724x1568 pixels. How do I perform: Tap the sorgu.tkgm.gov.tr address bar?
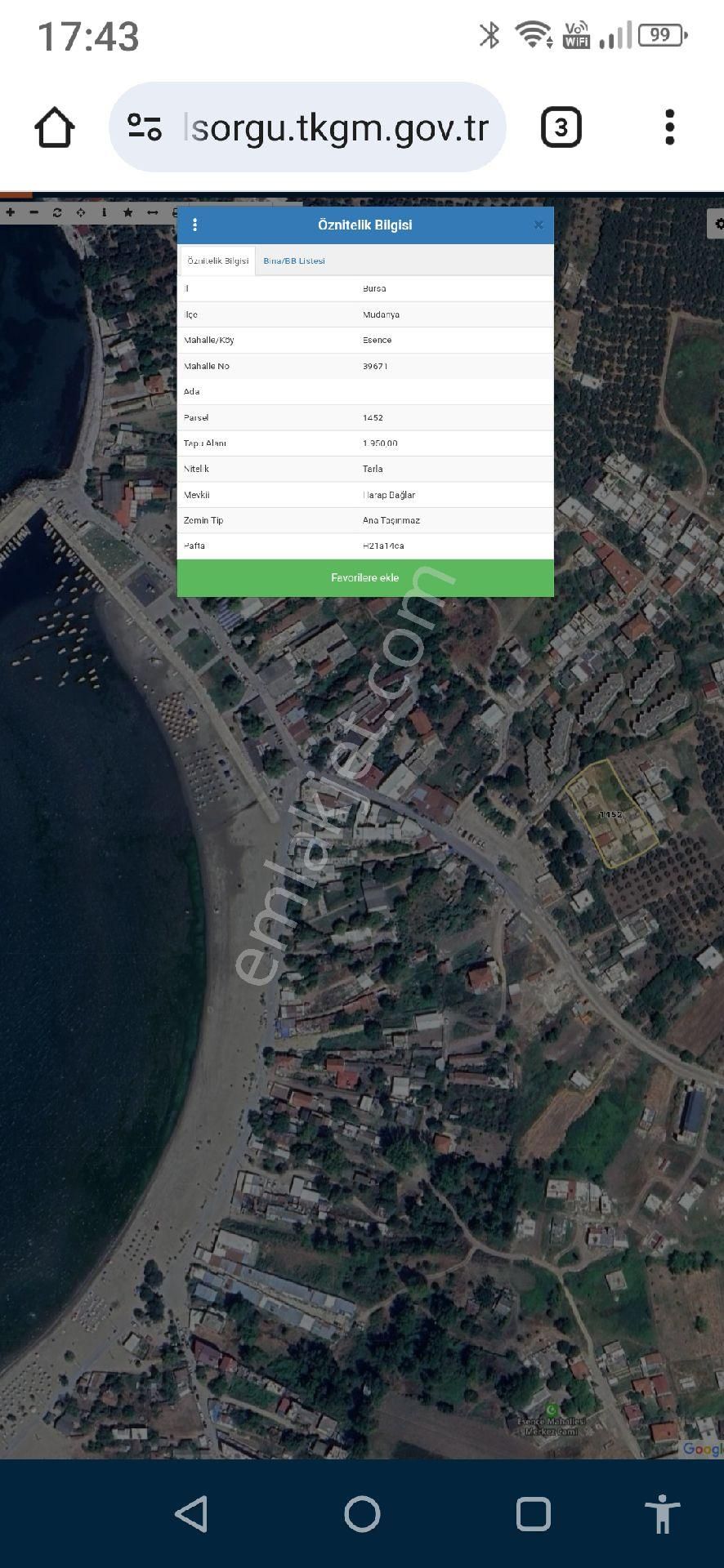(x=307, y=127)
